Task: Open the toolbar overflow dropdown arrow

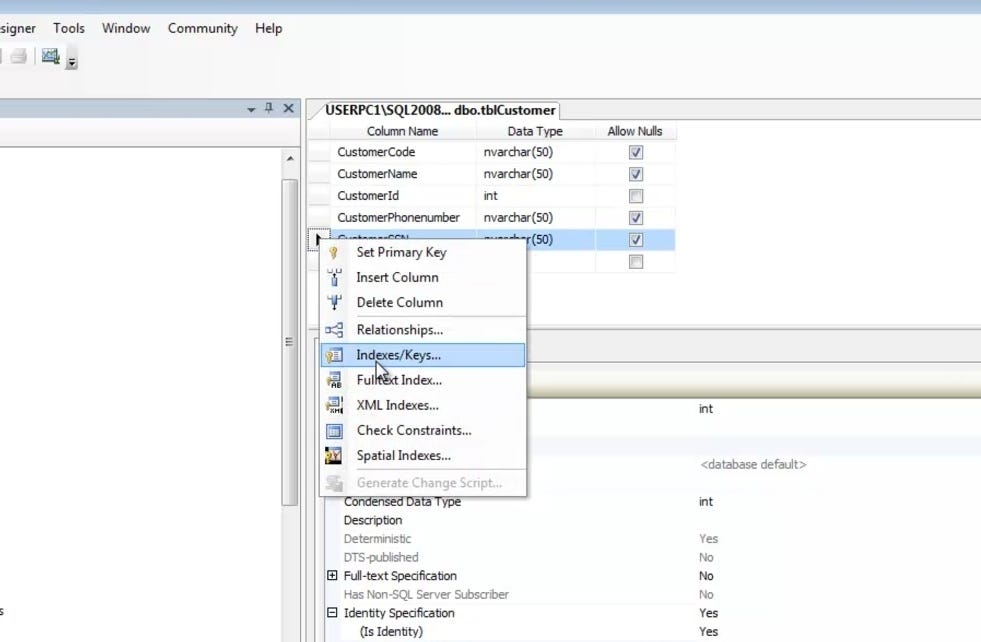Action: [72, 63]
